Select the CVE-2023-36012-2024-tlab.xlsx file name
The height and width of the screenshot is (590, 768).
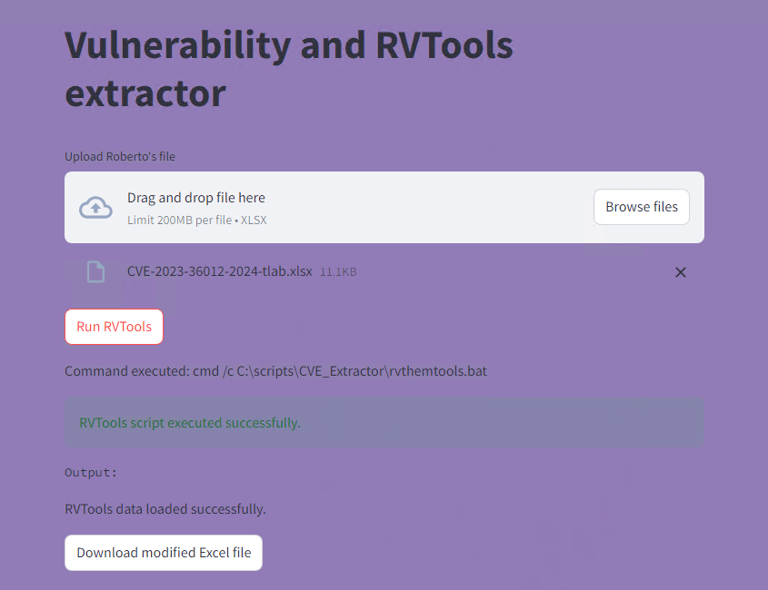(x=219, y=272)
